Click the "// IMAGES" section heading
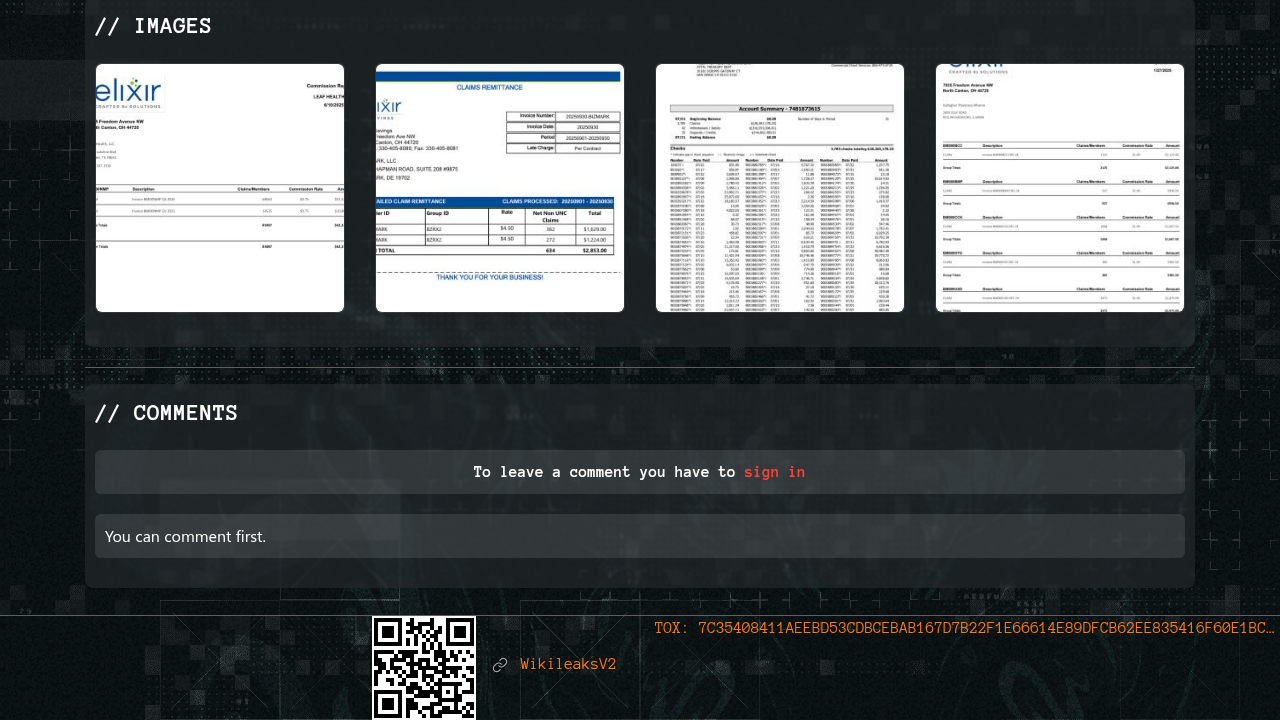 [x=153, y=27]
